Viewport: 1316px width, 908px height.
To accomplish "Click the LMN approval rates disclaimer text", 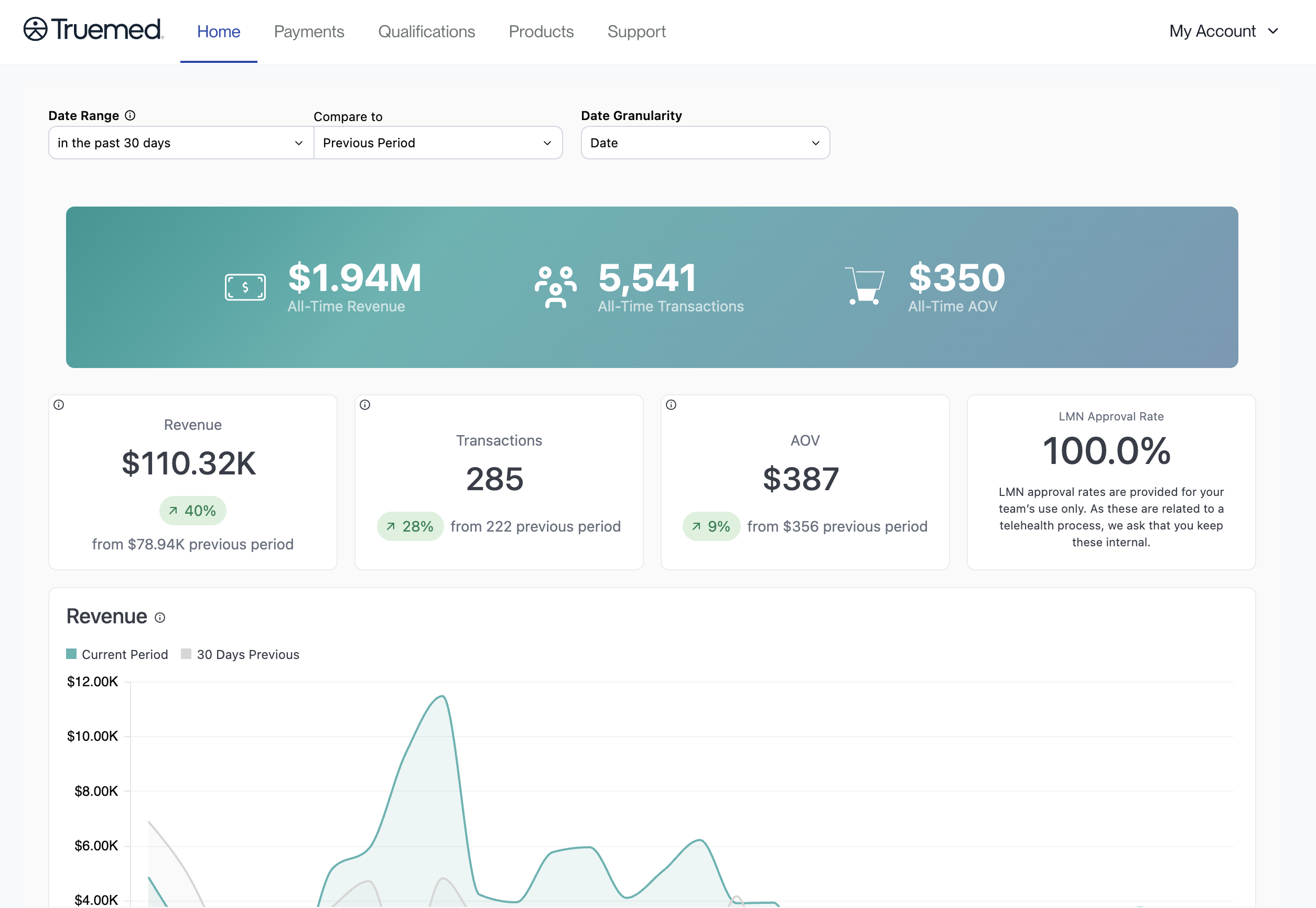I will 1110,517.
